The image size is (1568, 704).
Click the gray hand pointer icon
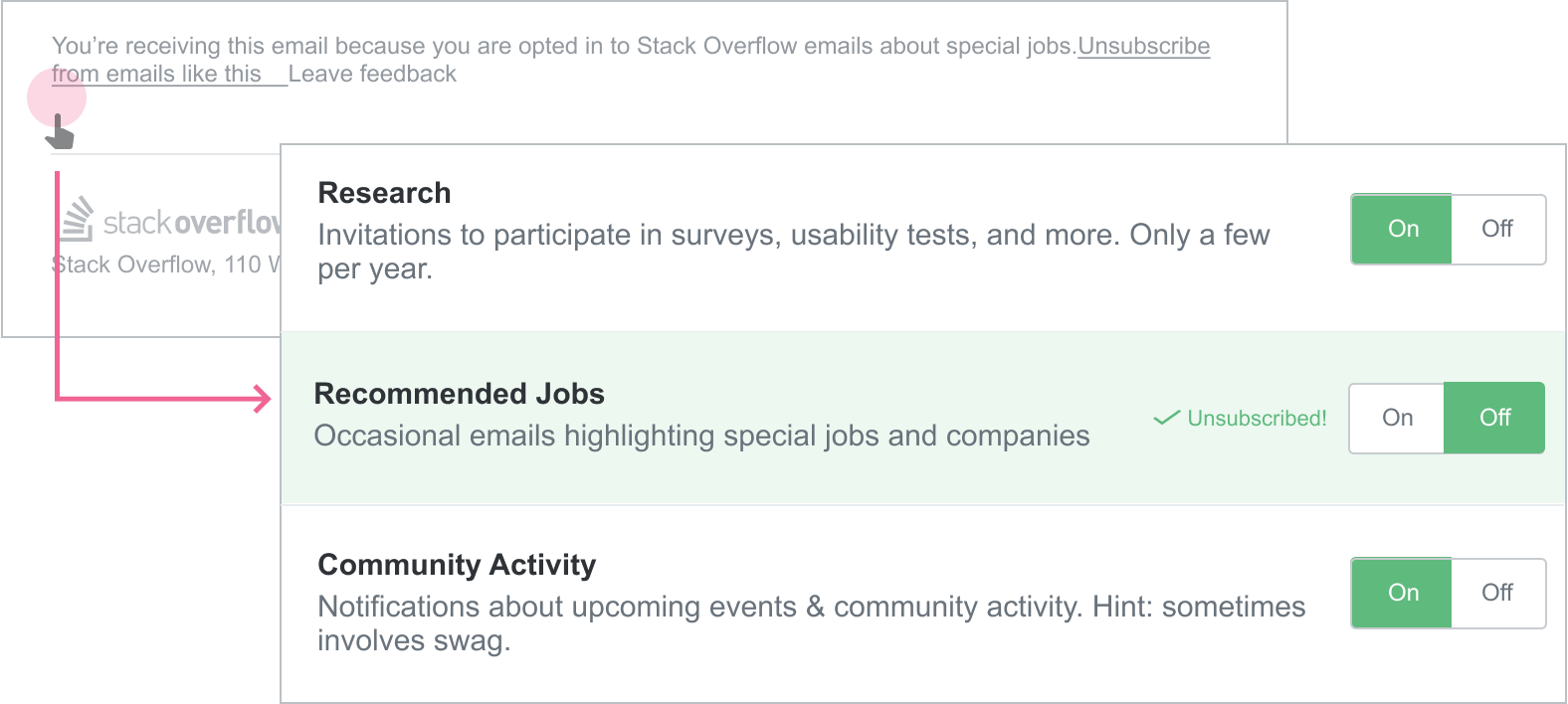pos(61,132)
